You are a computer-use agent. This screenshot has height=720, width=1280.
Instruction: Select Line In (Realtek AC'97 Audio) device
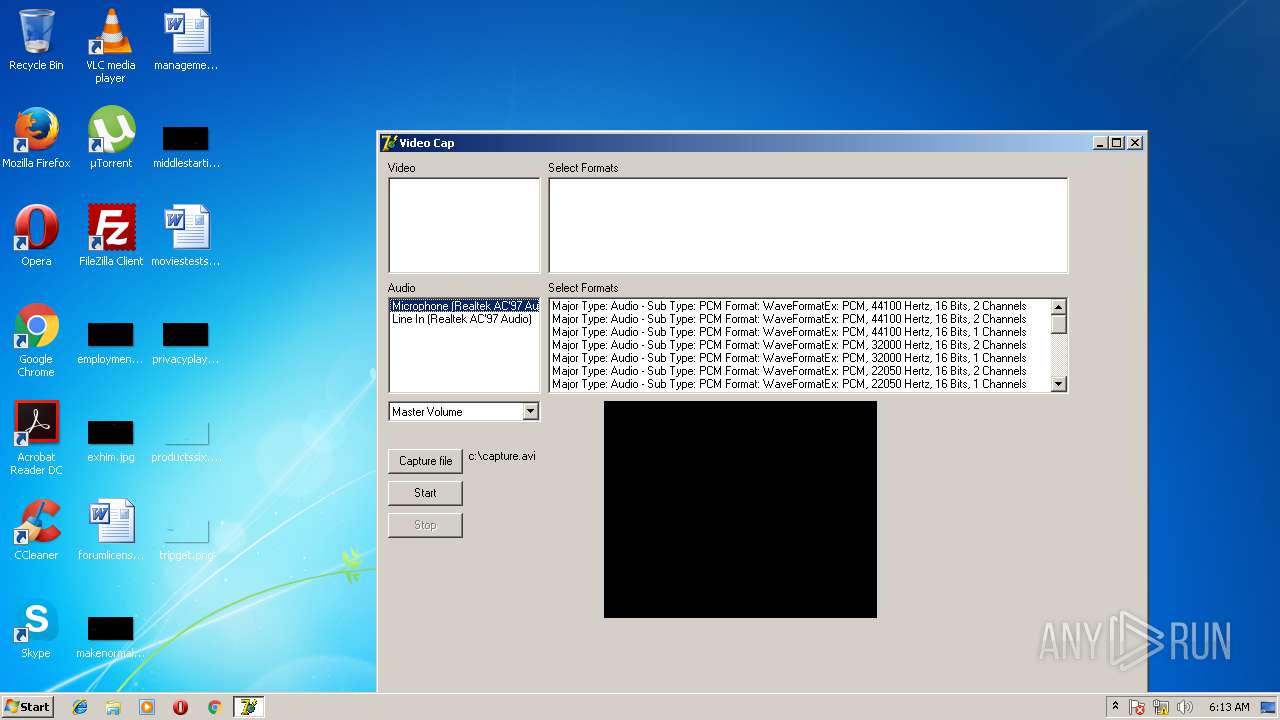(x=464, y=319)
